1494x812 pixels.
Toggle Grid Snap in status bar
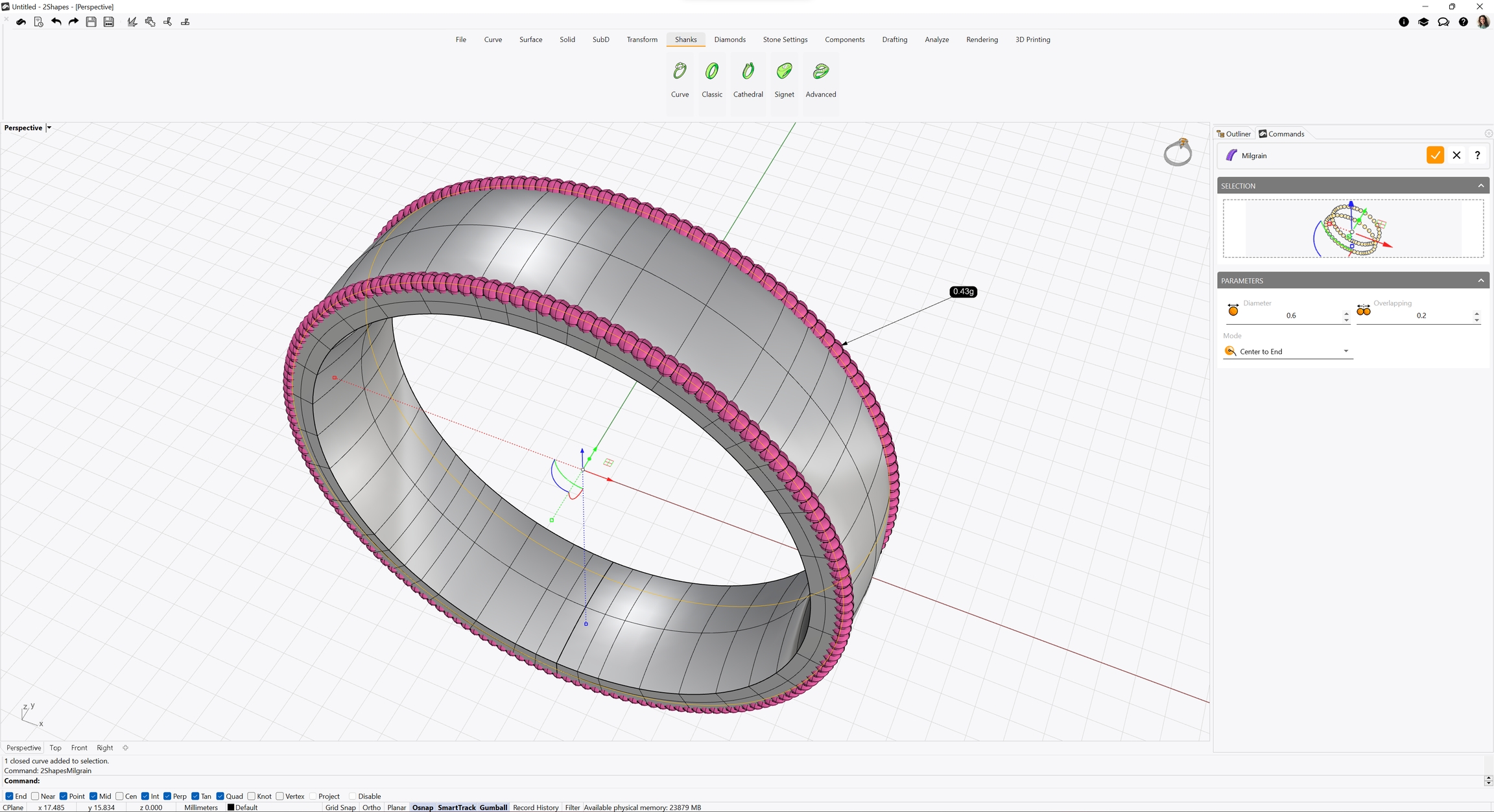point(340,807)
